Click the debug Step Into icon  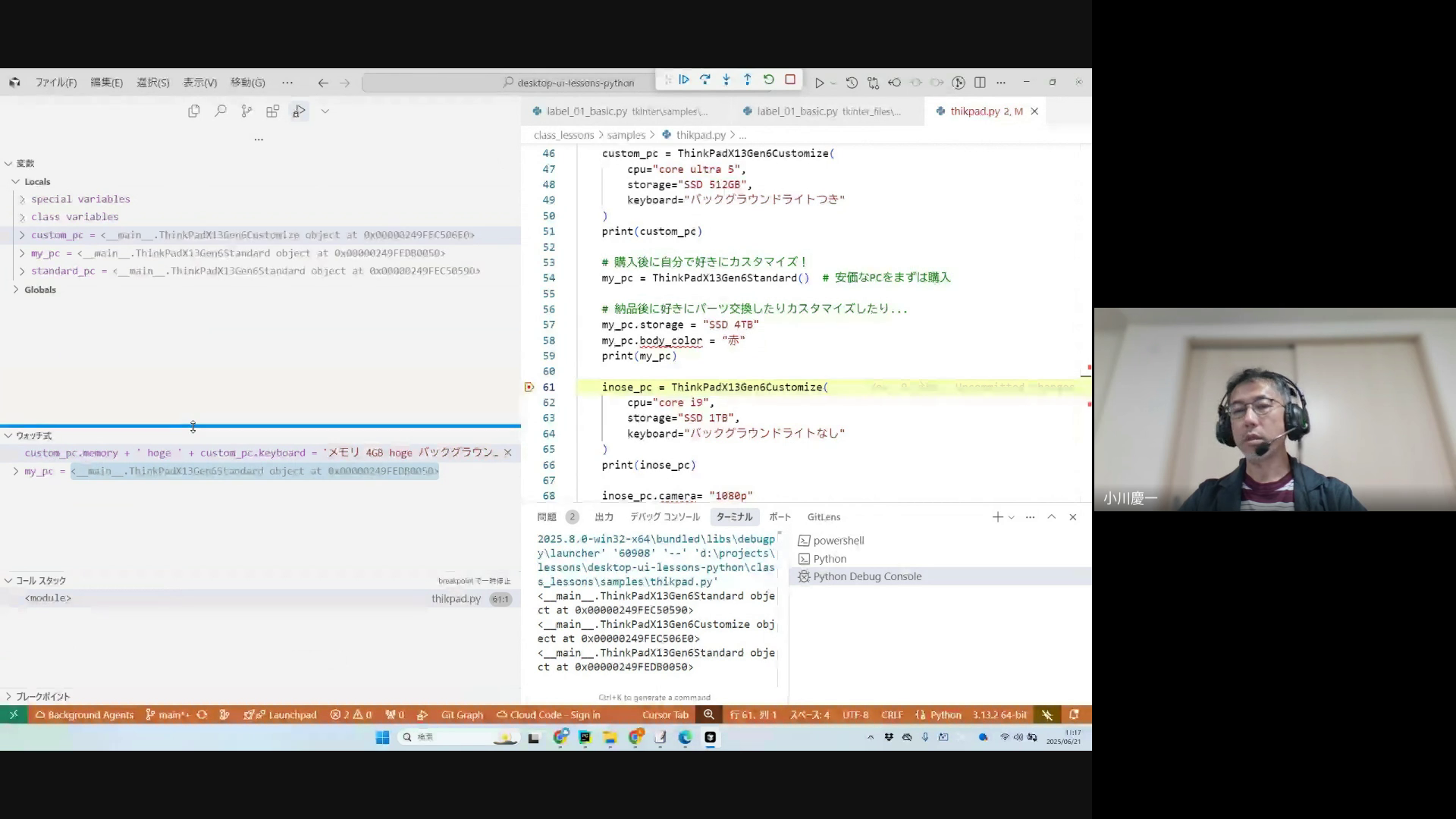click(x=726, y=80)
